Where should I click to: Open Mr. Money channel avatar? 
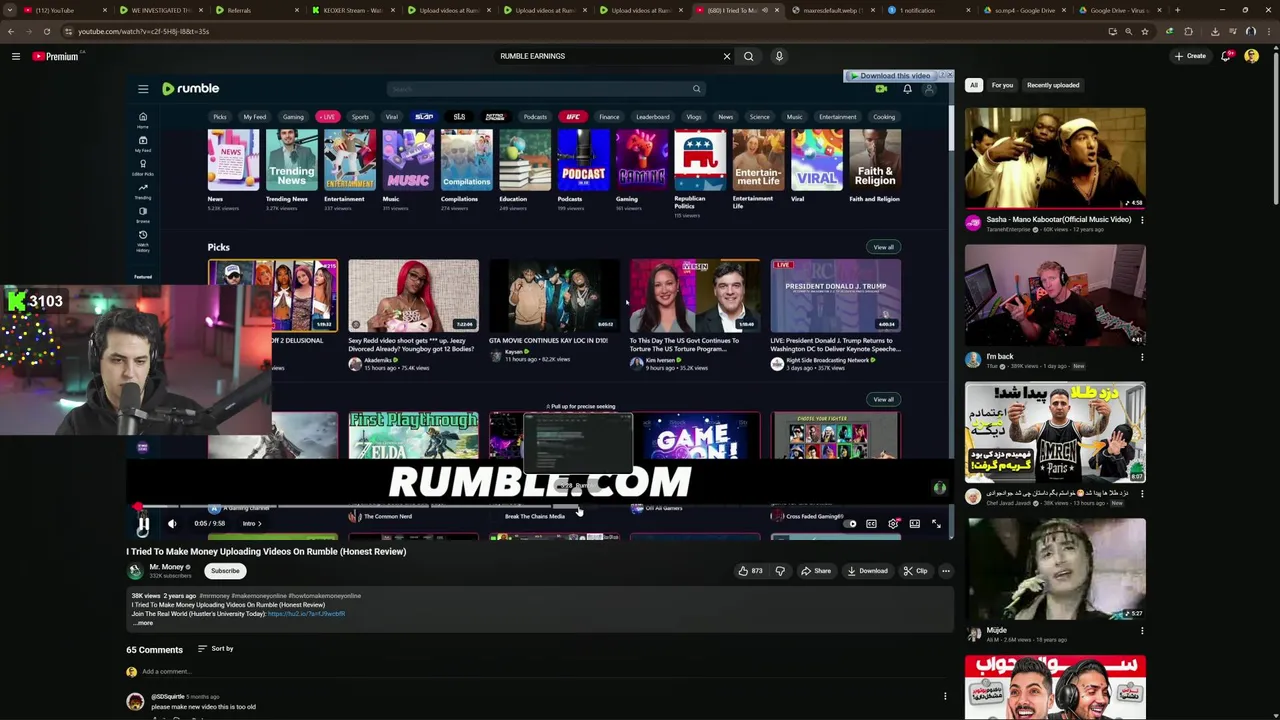135,571
